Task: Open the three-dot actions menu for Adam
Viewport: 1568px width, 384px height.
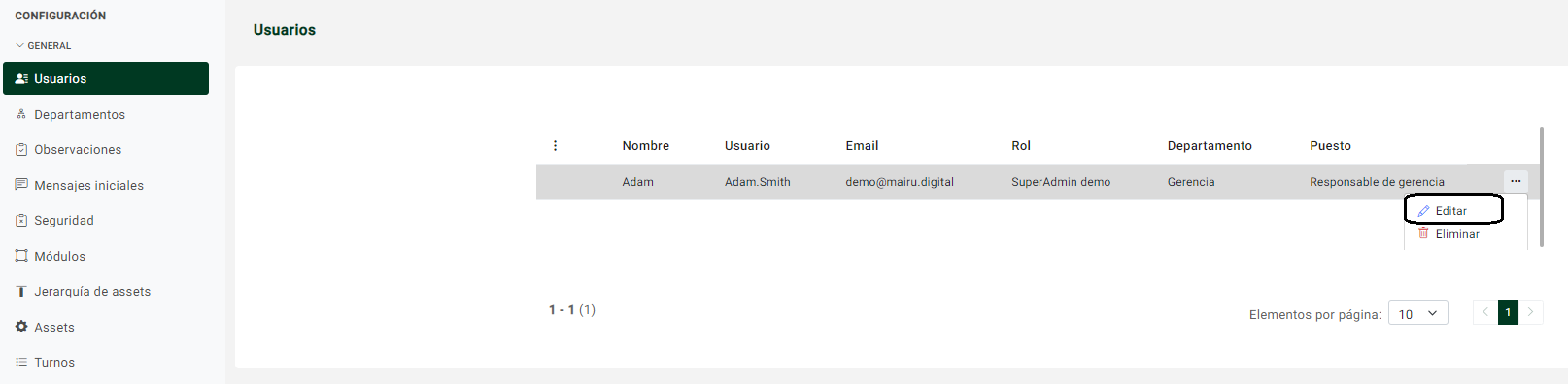Action: tap(1516, 181)
